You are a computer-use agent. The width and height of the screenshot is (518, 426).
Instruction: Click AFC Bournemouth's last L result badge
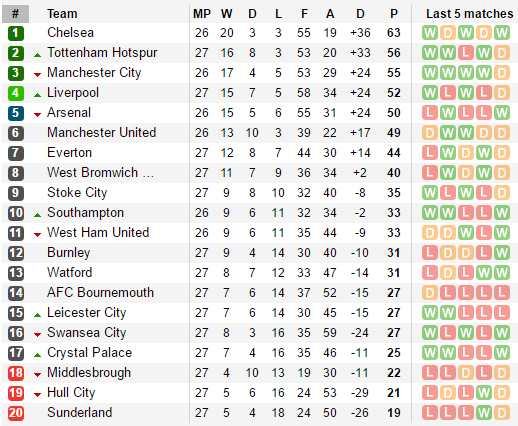pos(502,293)
